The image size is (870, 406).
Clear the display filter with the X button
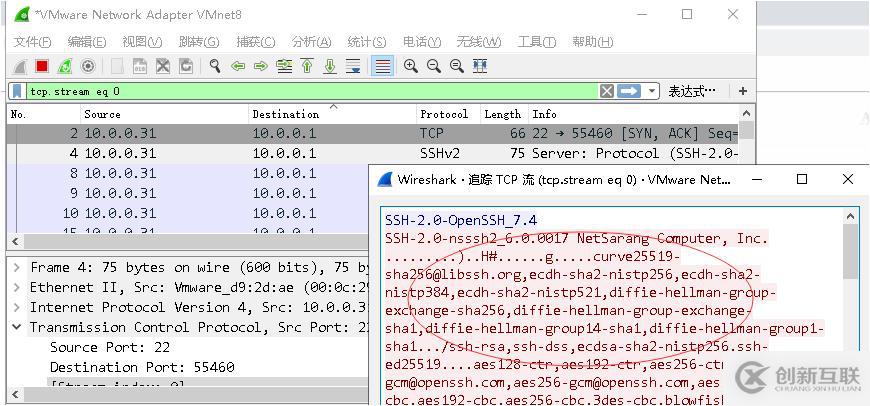[x=607, y=91]
